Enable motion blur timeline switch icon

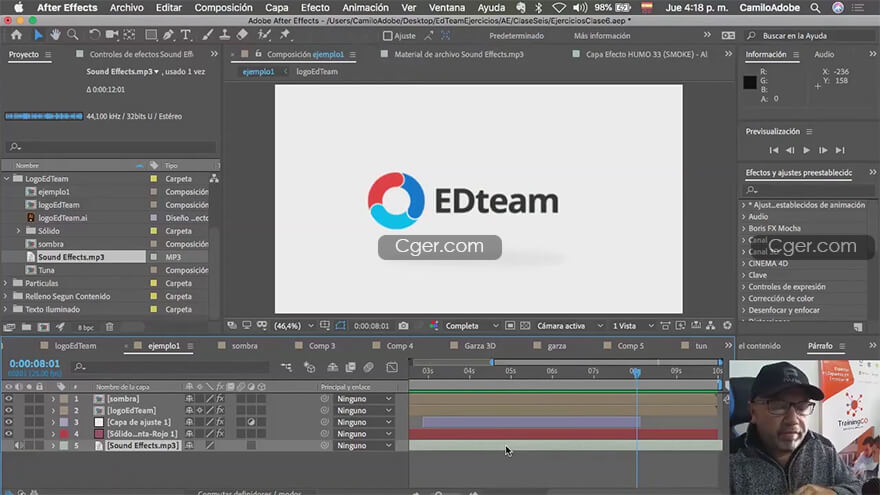369,367
